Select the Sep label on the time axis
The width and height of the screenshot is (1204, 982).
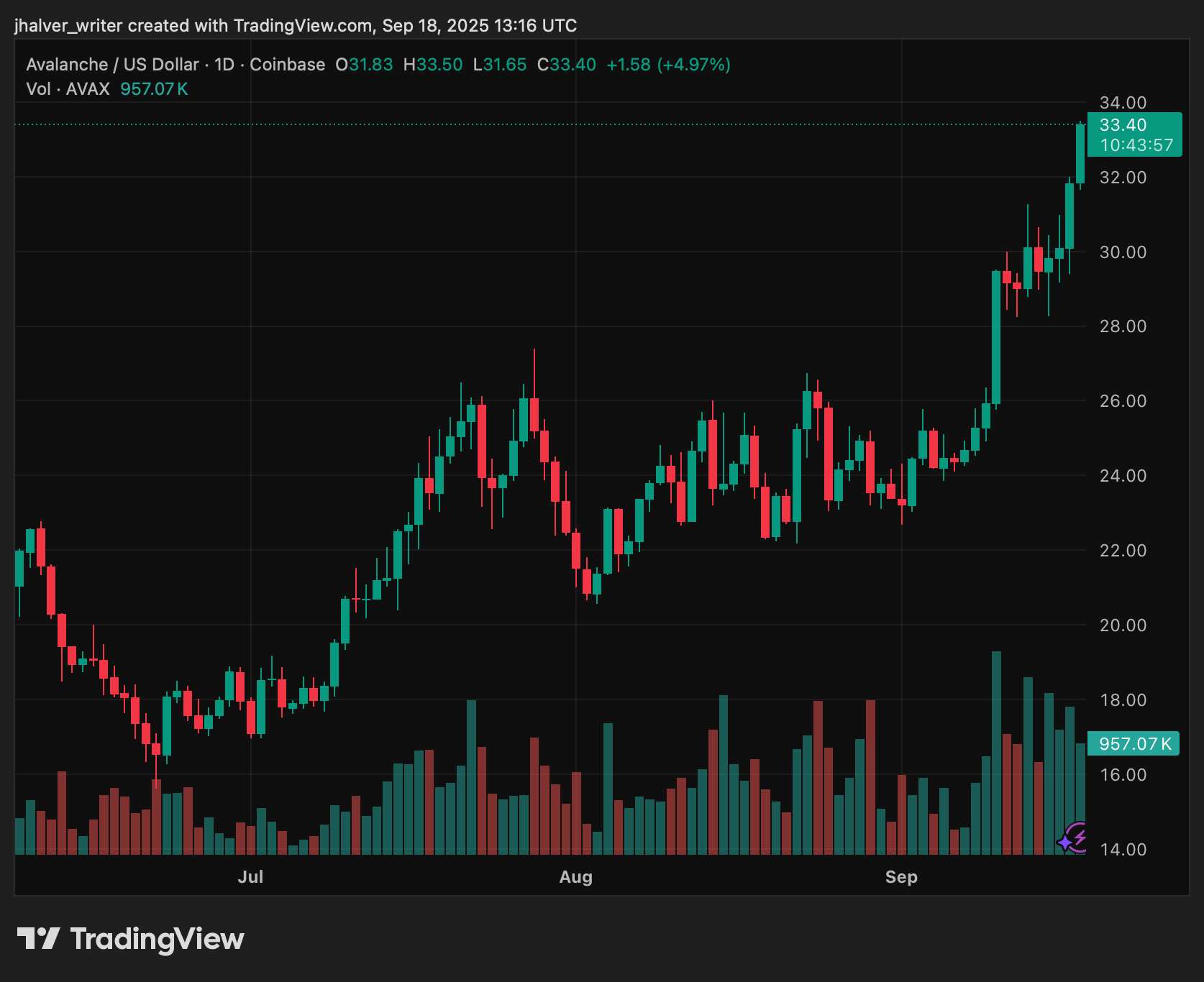coord(902,877)
